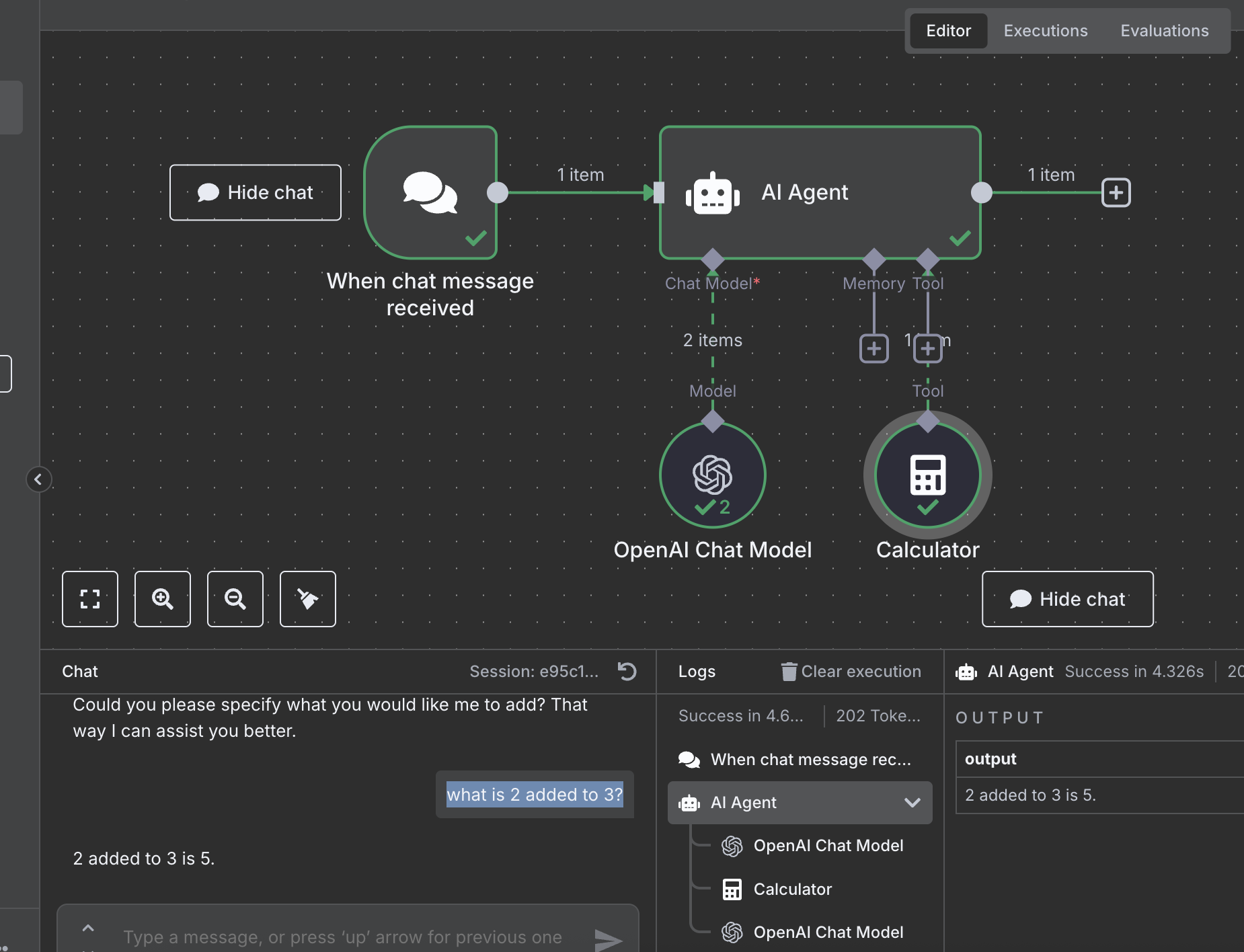The image size is (1244, 952).
Task: Switch to the Executions tab
Action: (x=1045, y=31)
